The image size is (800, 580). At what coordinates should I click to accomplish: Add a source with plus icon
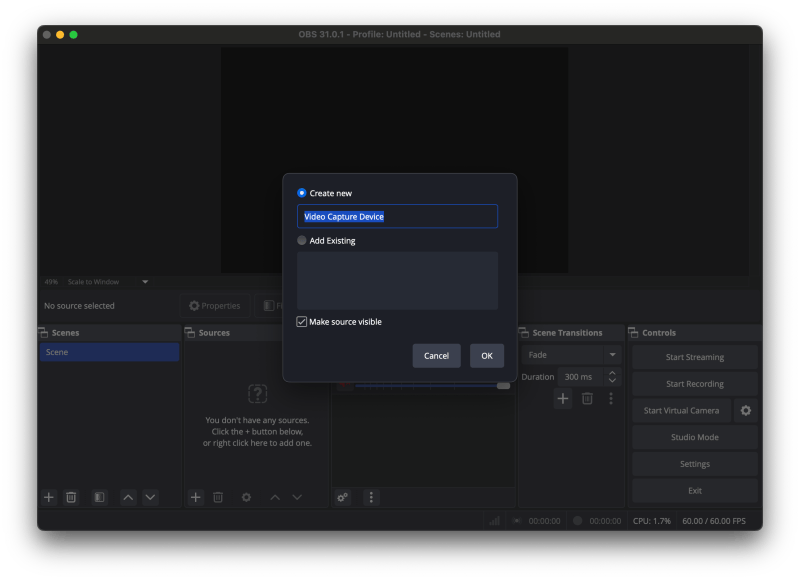(x=195, y=497)
